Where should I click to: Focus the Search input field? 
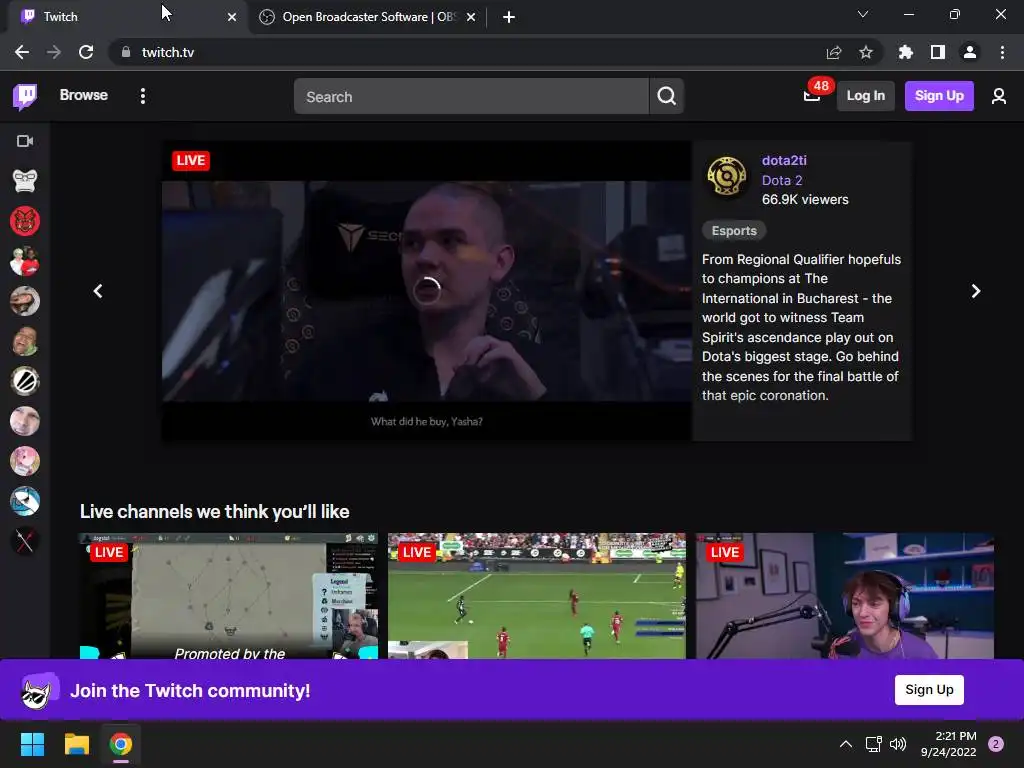(471, 97)
